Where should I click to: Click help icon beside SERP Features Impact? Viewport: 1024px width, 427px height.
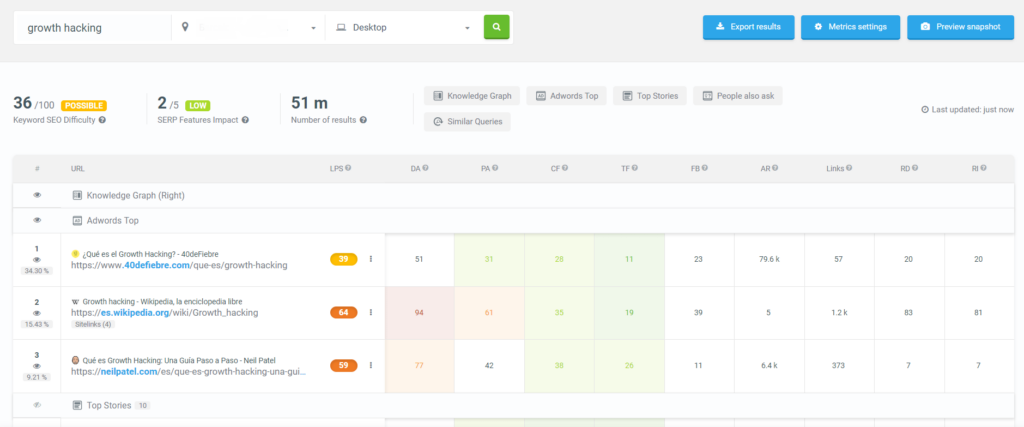click(246, 120)
